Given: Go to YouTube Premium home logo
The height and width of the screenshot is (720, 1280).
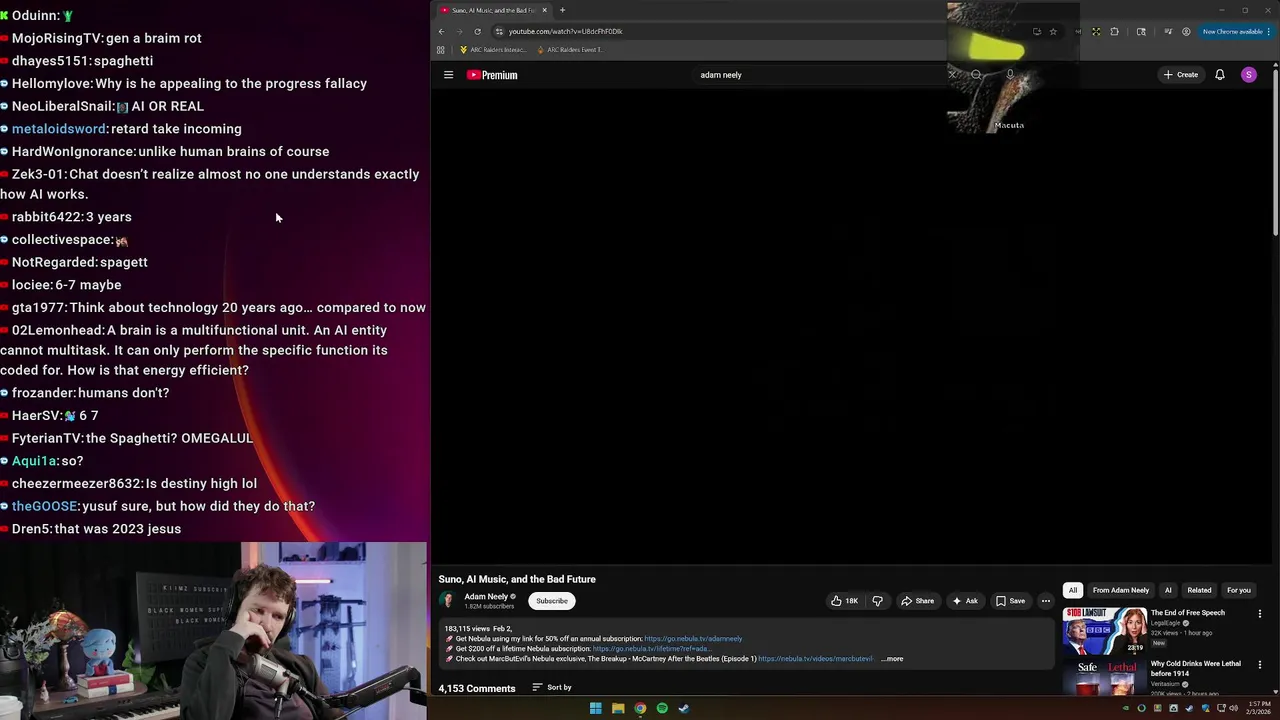Looking at the screenshot, I should coord(492,75).
